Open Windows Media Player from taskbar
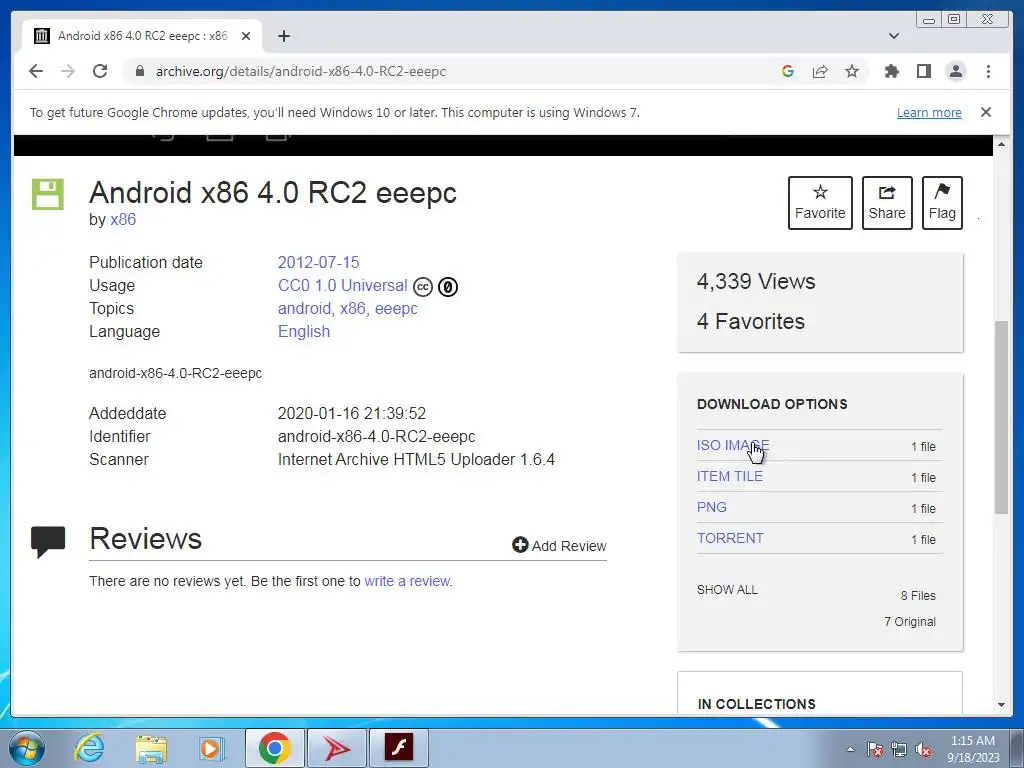Viewport: 1024px width, 768px height. coord(212,748)
